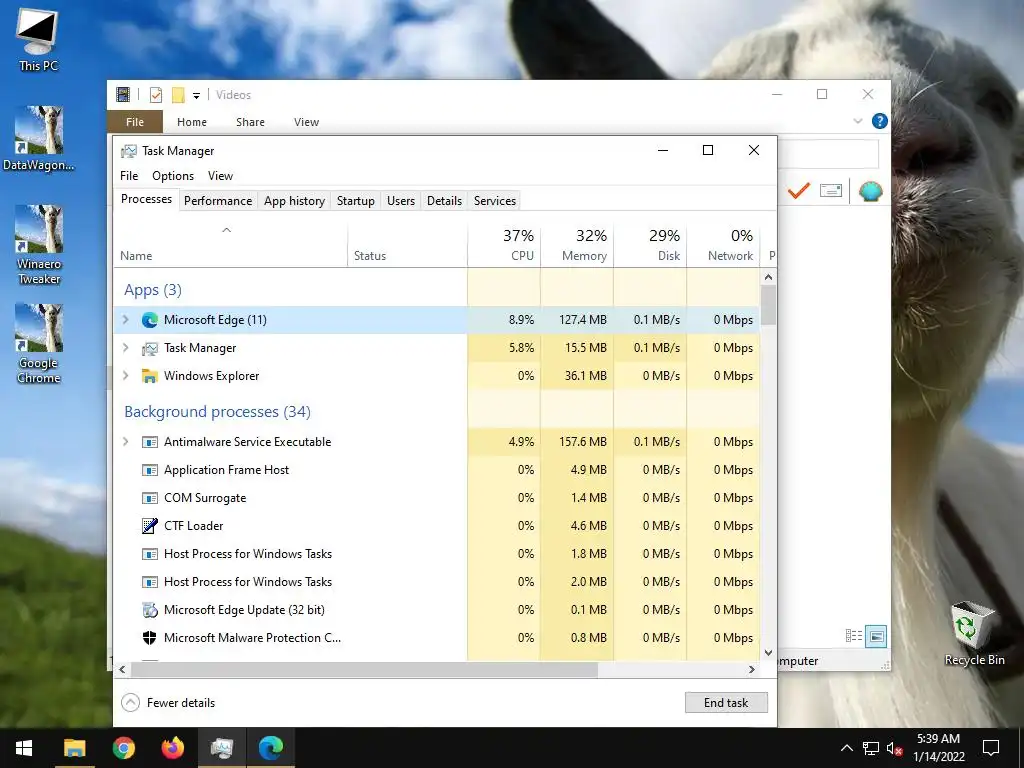Image resolution: width=1024 pixels, height=768 pixels.
Task: Click Task Manager icon in Apps list
Action: pos(150,348)
